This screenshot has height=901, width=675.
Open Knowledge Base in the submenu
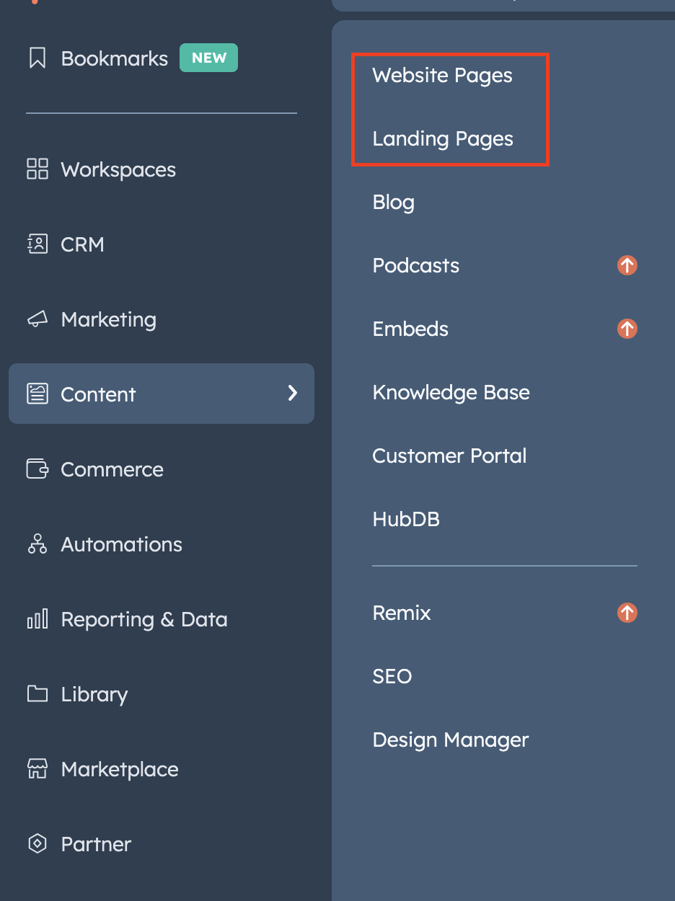click(451, 392)
